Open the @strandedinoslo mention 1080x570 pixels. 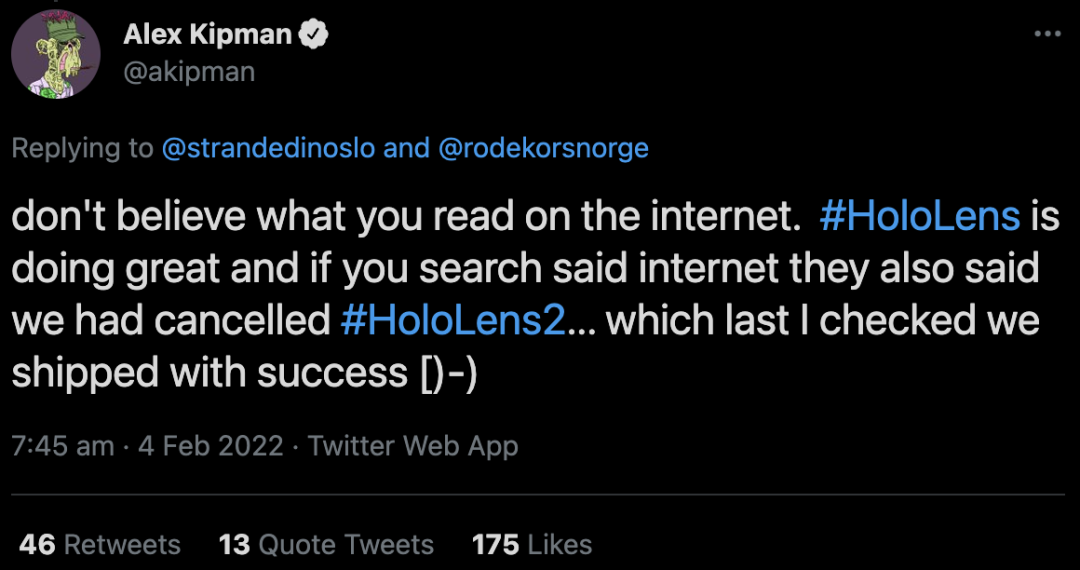tap(268, 149)
